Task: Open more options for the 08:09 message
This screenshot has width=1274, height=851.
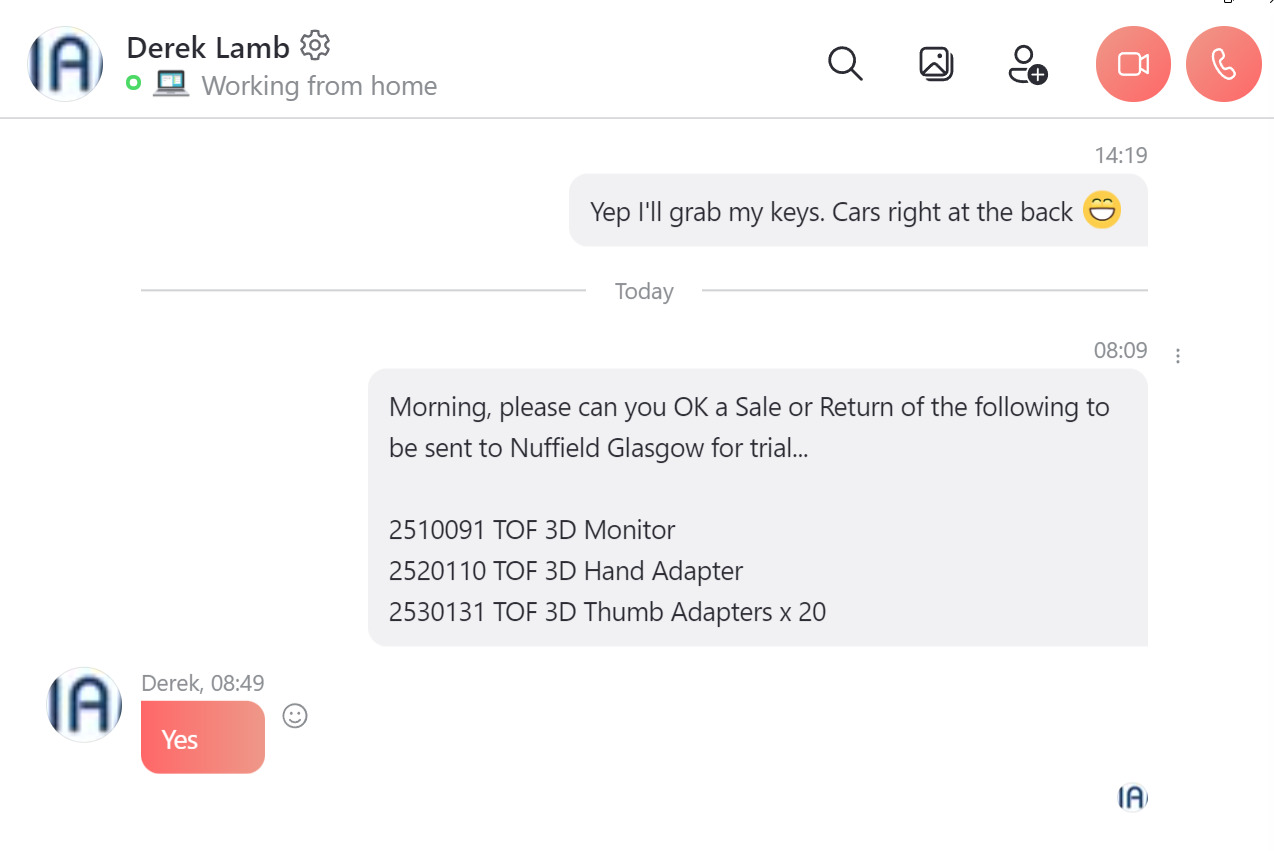Action: 1178,356
